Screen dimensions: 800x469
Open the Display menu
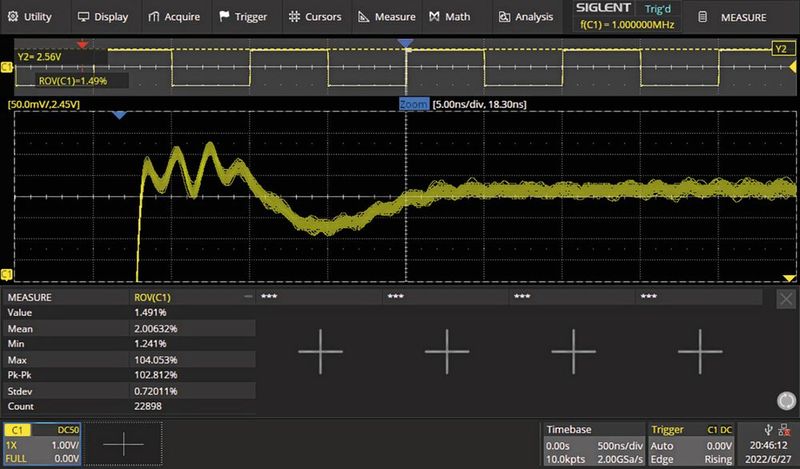pyautogui.click(x=103, y=17)
